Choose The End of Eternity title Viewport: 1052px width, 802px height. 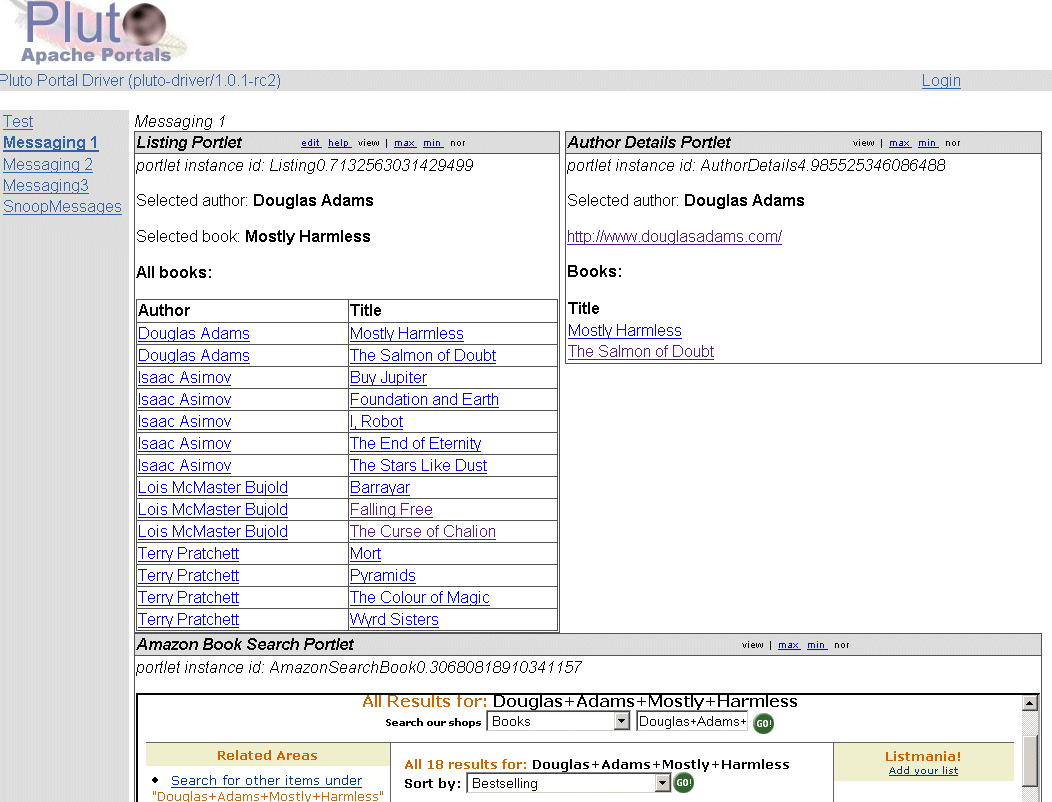click(x=415, y=444)
